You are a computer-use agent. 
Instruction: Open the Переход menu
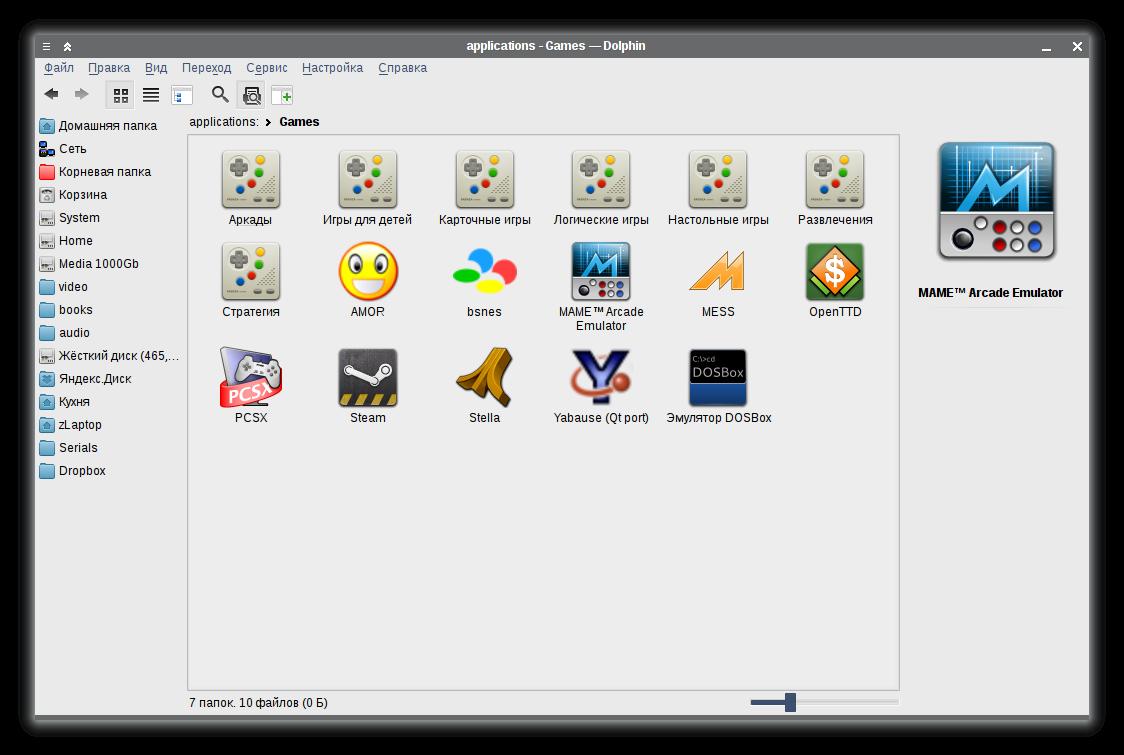point(206,67)
